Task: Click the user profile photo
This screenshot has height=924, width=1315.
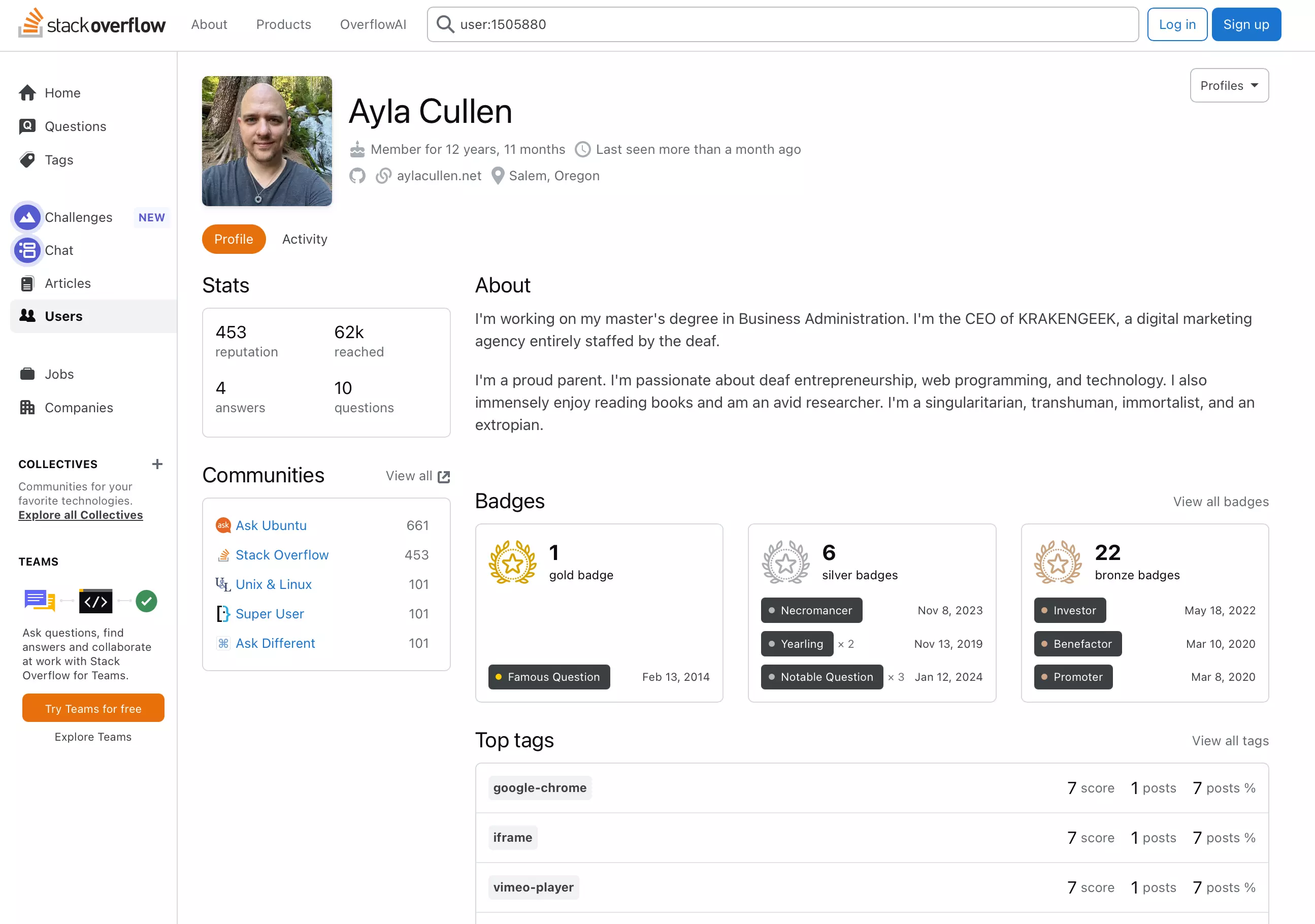Action: coord(267,141)
